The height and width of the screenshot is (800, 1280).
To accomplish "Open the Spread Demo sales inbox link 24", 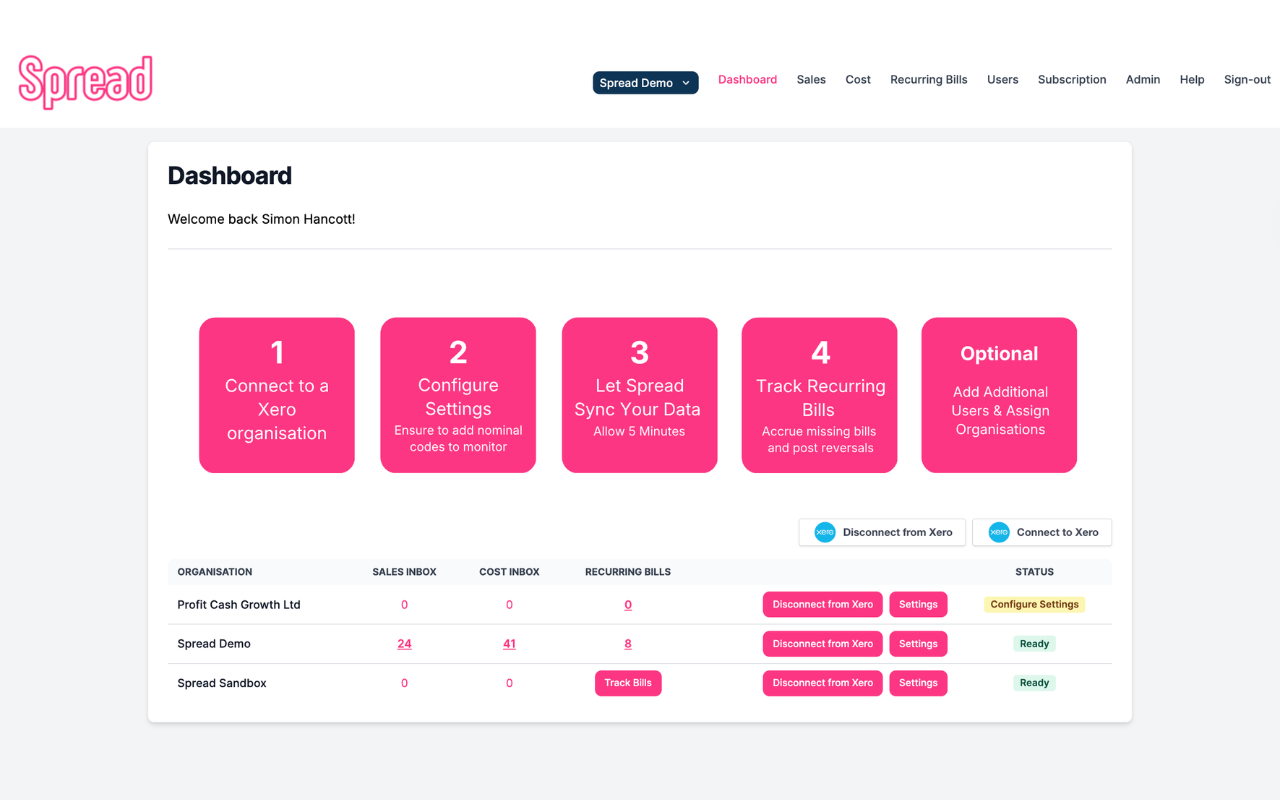I will point(404,643).
